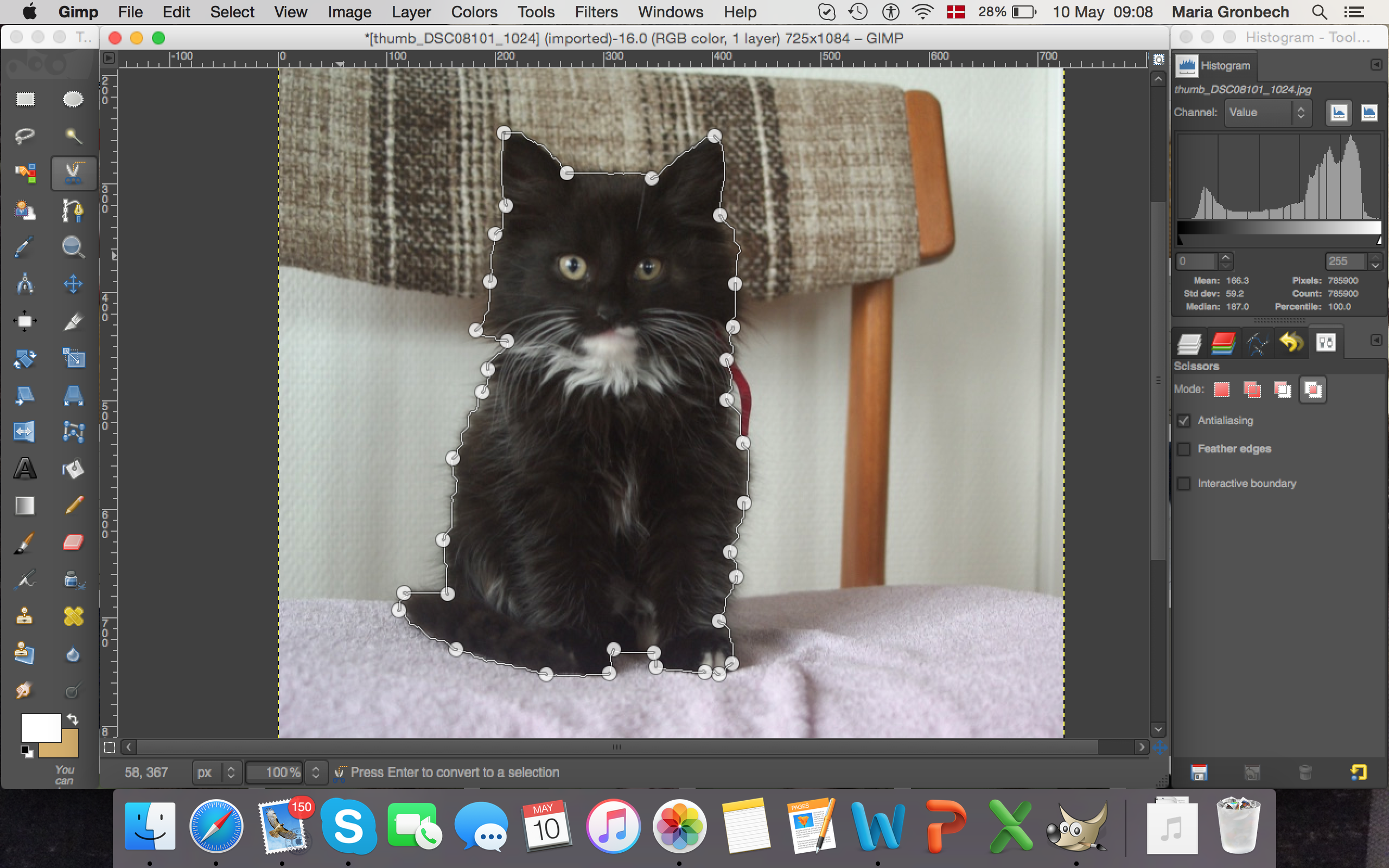Select the Eraser tool
The height and width of the screenshot is (868, 1389).
(73, 542)
